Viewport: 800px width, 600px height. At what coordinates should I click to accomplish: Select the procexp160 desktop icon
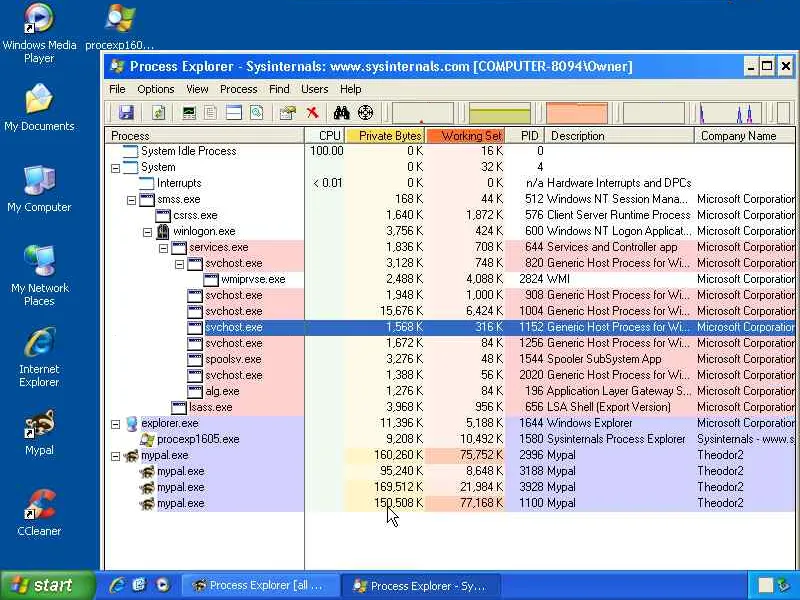[x=119, y=27]
